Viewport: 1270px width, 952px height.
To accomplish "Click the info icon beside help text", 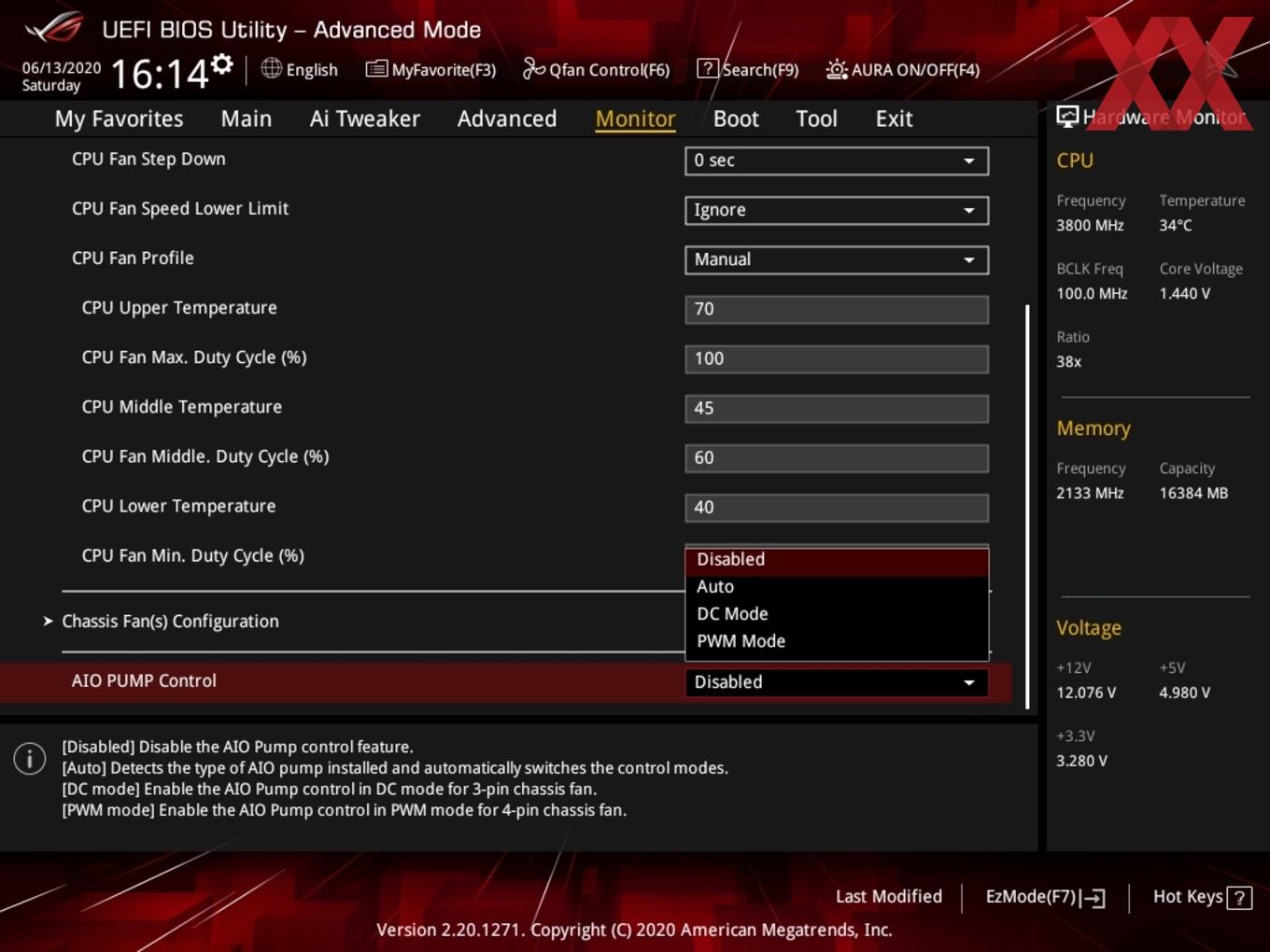I will click(x=30, y=759).
